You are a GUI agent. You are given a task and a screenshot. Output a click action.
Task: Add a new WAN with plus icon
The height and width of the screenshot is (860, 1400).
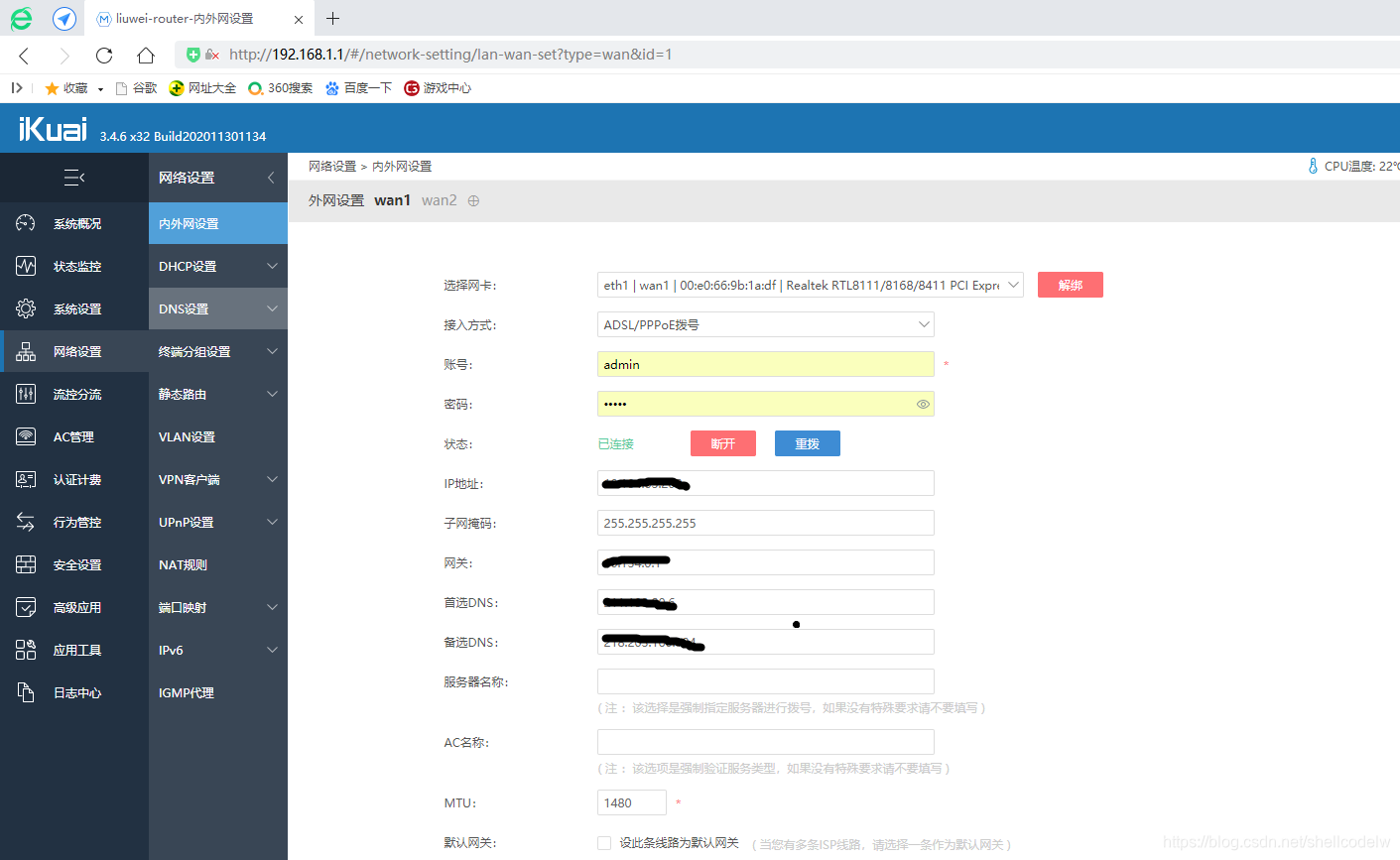pos(473,200)
